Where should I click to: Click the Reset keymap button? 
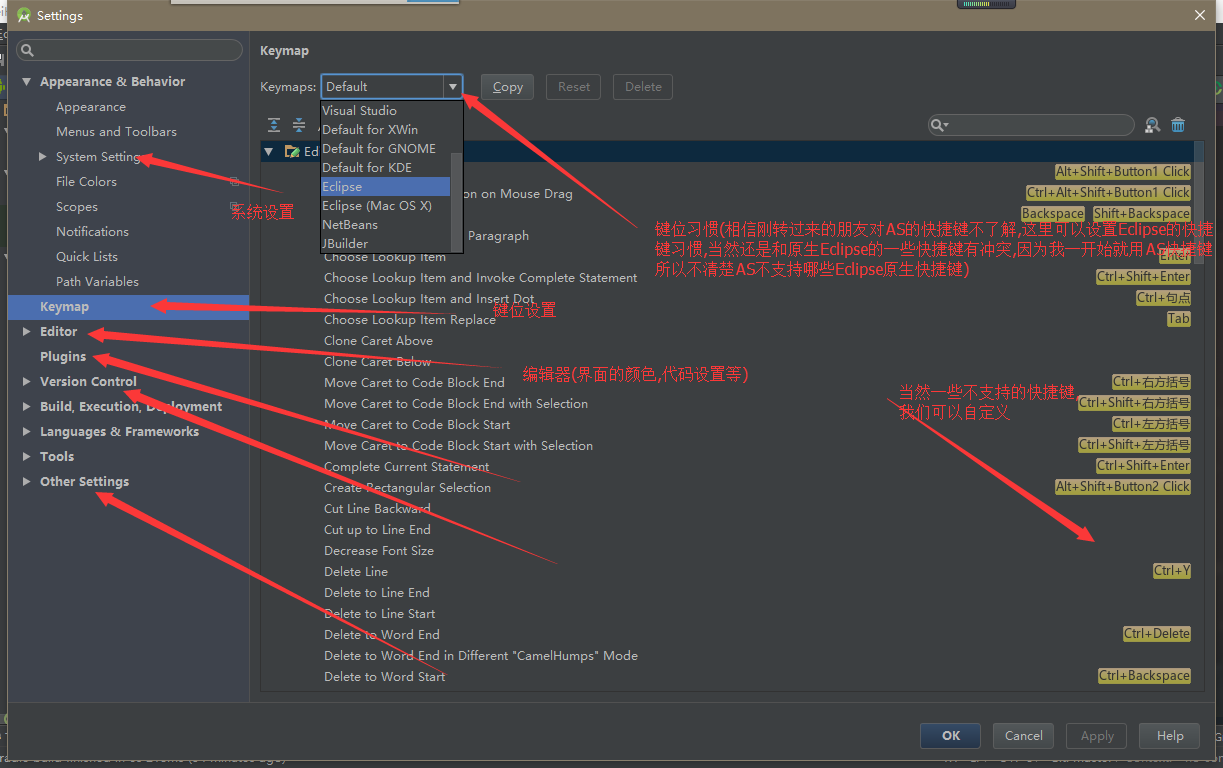pos(574,87)
